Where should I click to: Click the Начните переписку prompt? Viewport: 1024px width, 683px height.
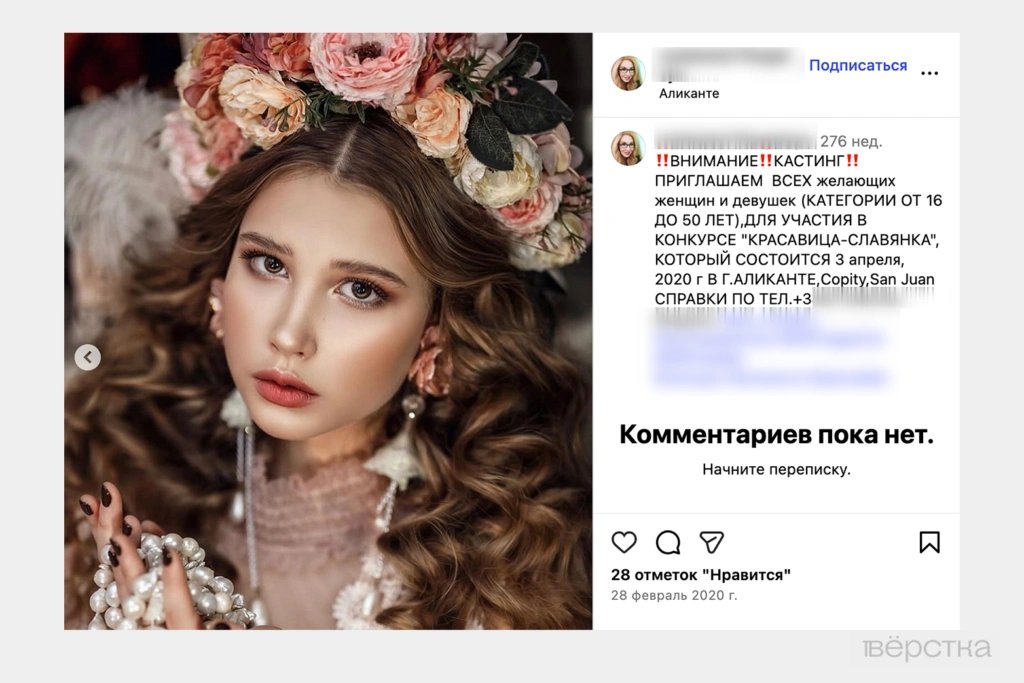[776, 468]
